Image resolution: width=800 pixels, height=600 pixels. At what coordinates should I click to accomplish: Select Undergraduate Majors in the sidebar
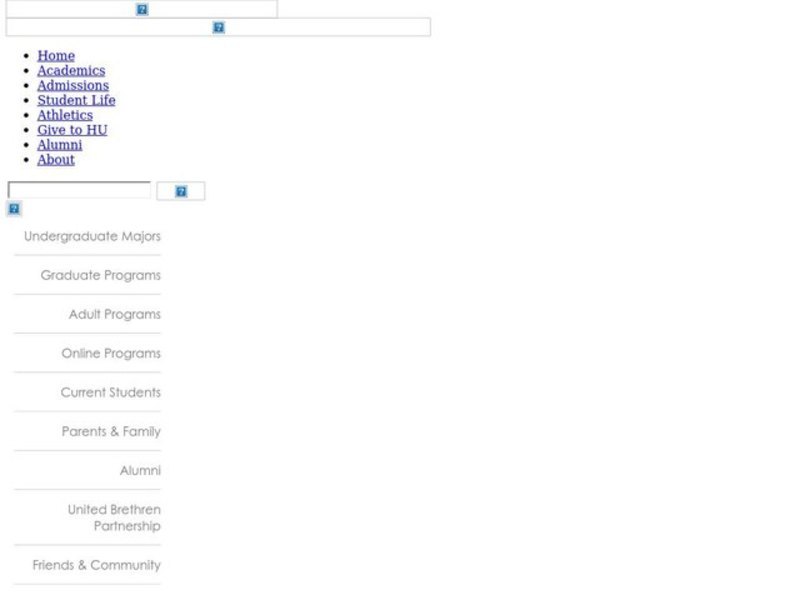point(92,237)
